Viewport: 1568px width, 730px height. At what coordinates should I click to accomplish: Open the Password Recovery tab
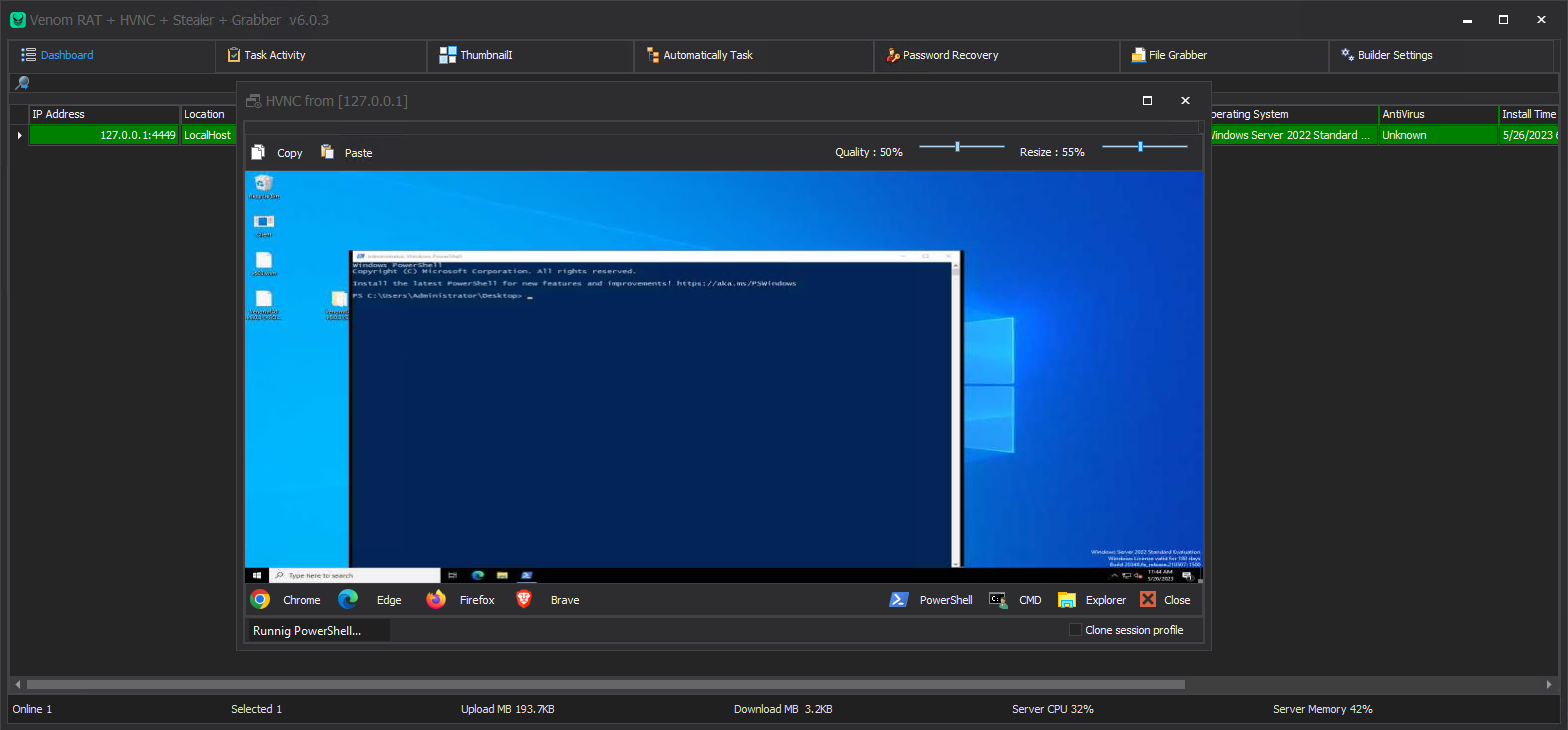click(997, 55)
